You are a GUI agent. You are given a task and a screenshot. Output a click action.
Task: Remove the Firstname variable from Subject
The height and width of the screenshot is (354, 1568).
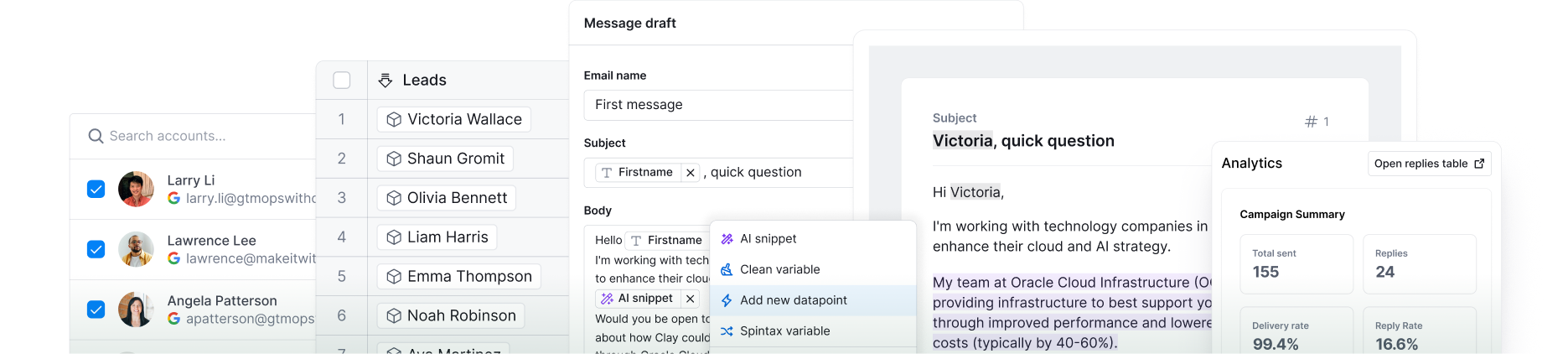690,173
